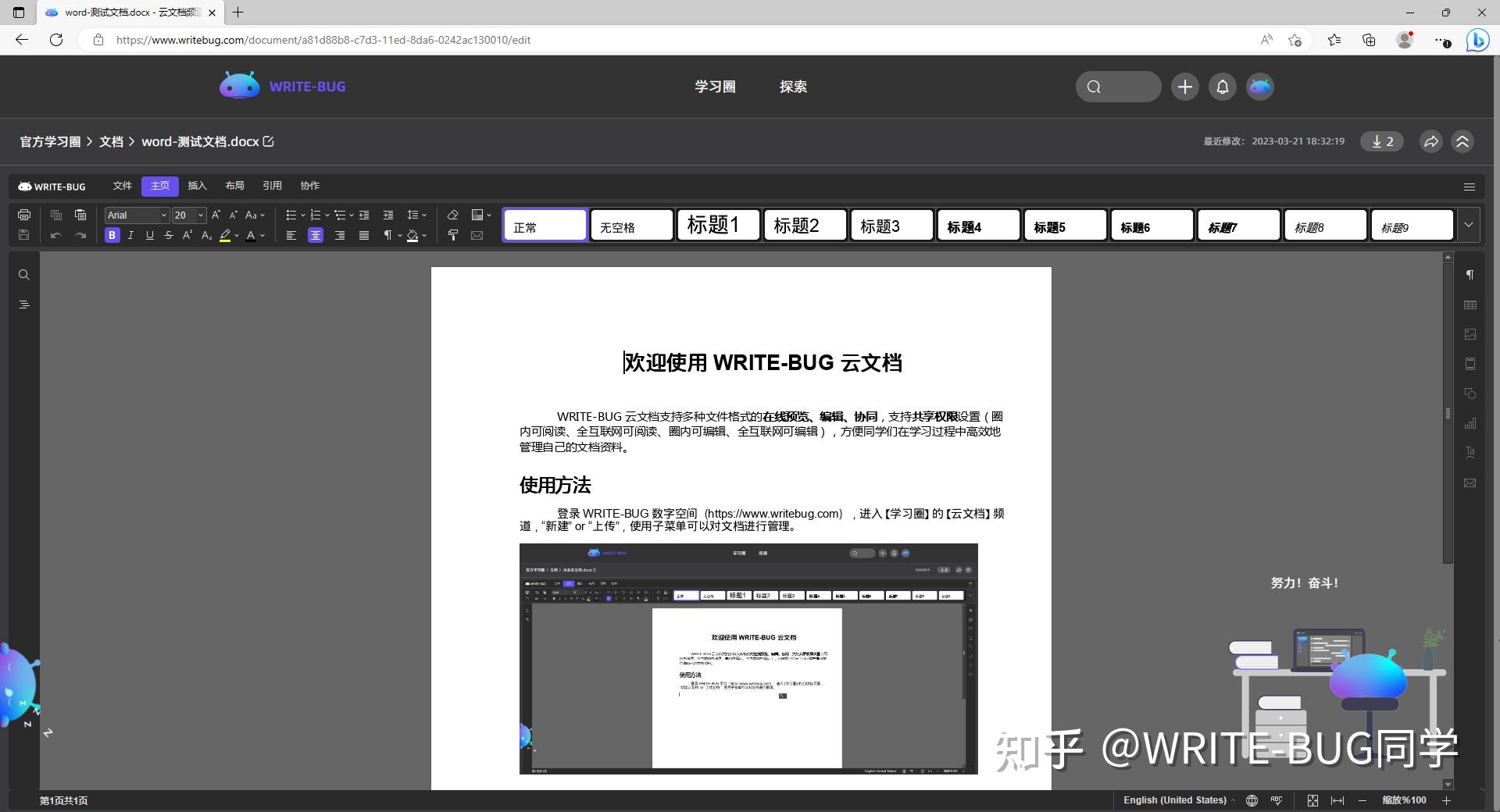Enable italic formatting
The height and width of the screenshot is (812, 1500).
(x=130, y=235)
